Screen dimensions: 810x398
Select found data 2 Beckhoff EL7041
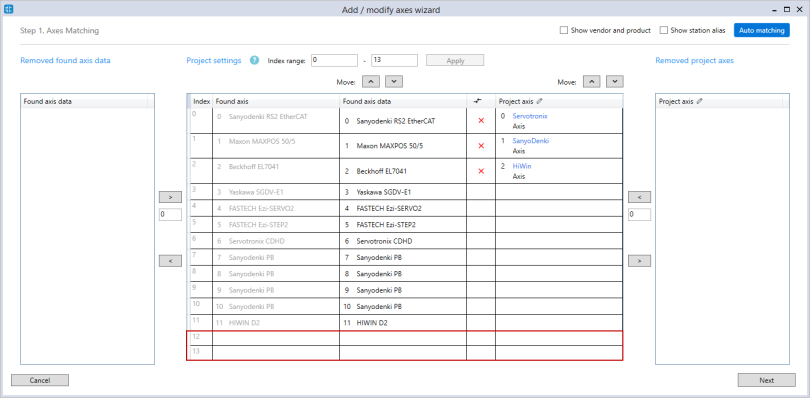[403, 171]
